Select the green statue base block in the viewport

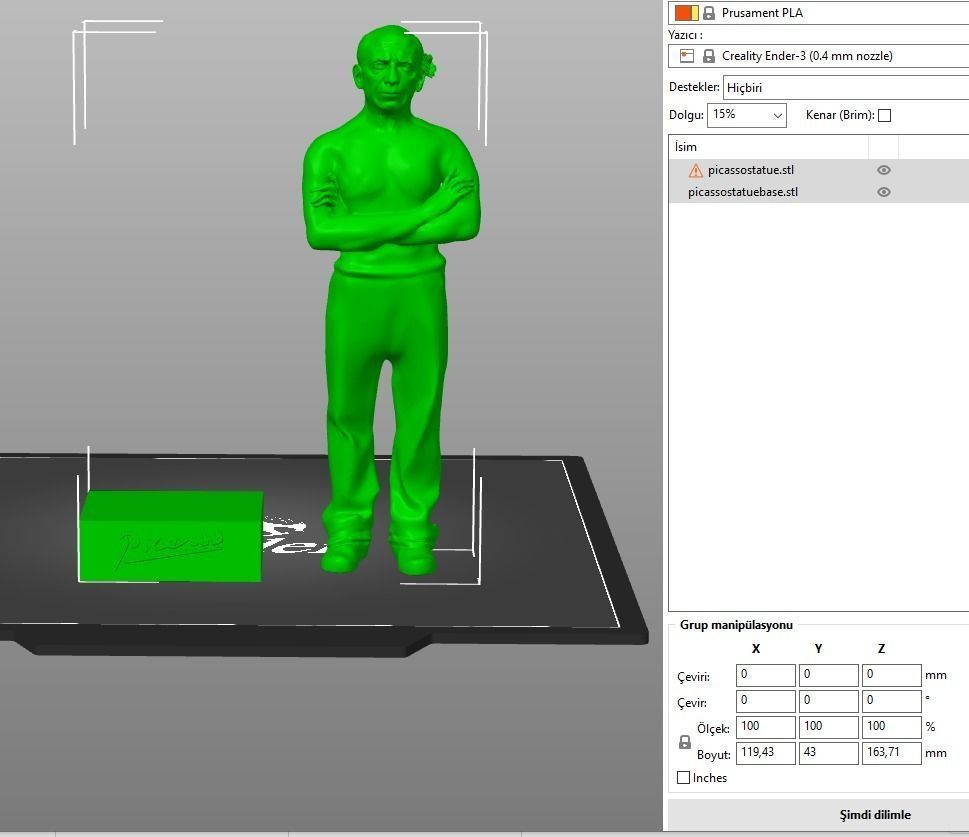click(171, 537)
